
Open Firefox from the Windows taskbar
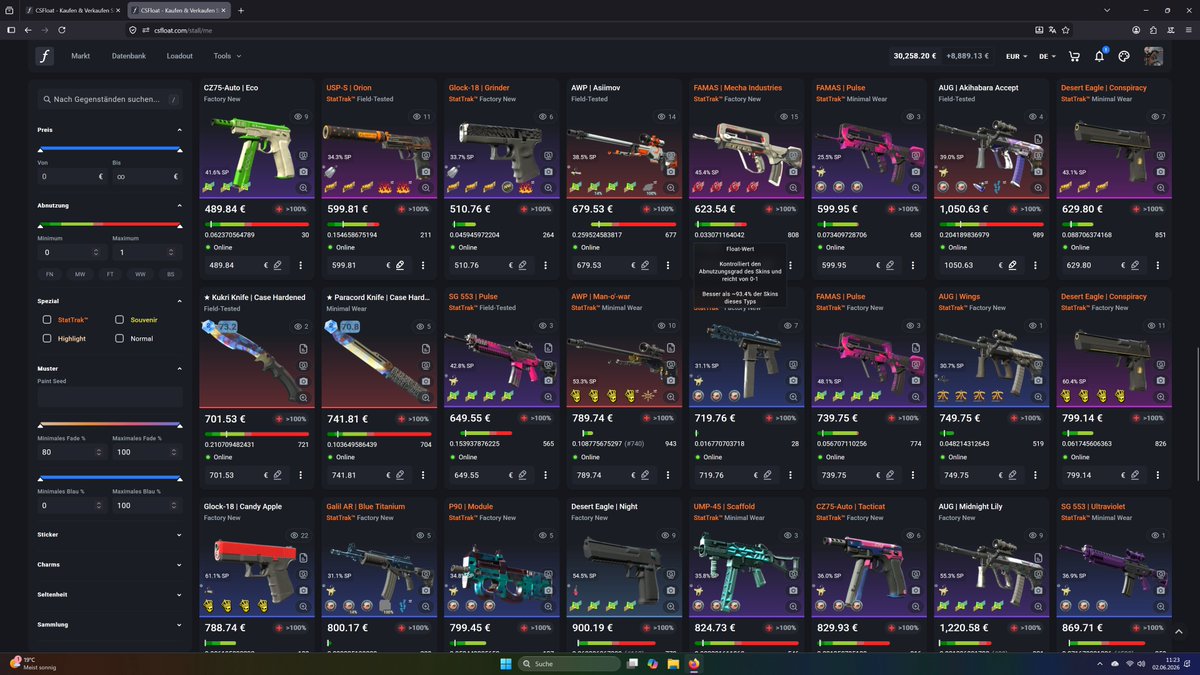pos(694,663)
